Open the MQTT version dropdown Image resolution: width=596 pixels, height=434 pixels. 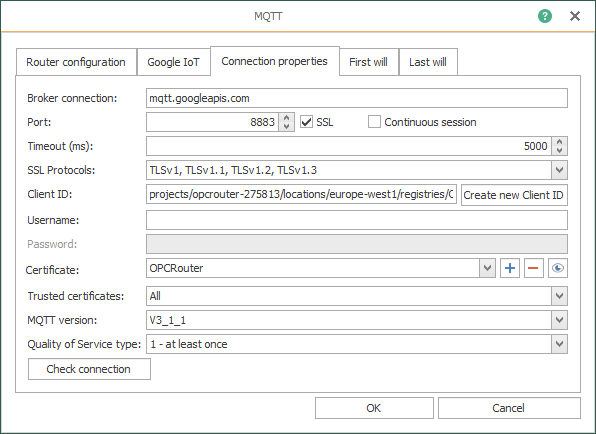pyautogui.click(x=559, y=320)
